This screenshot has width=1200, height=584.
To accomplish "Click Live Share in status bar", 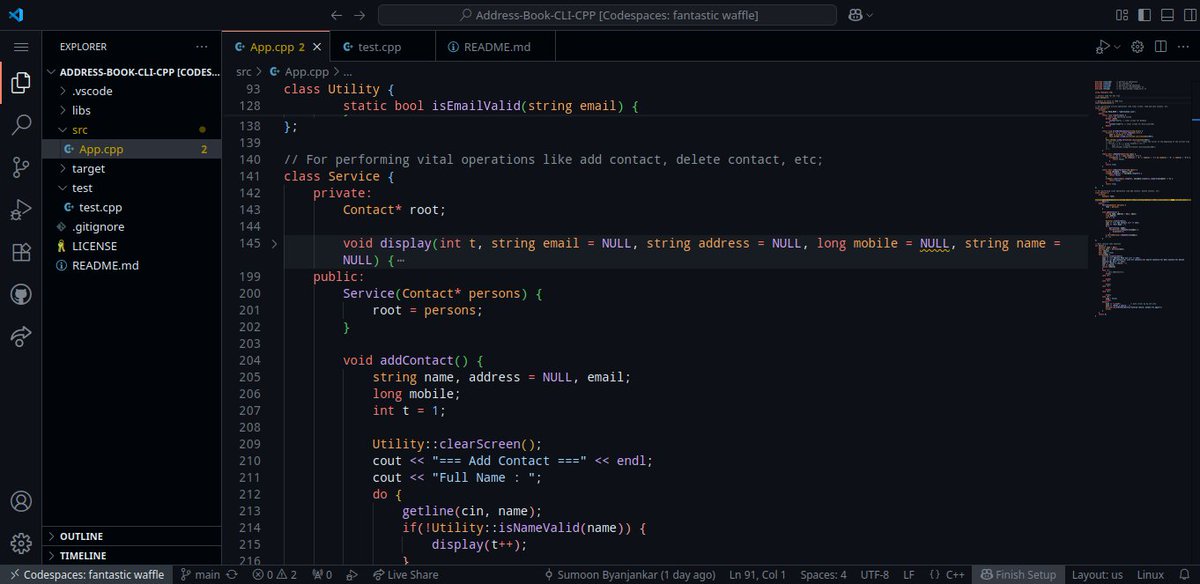I will point(405,575).
